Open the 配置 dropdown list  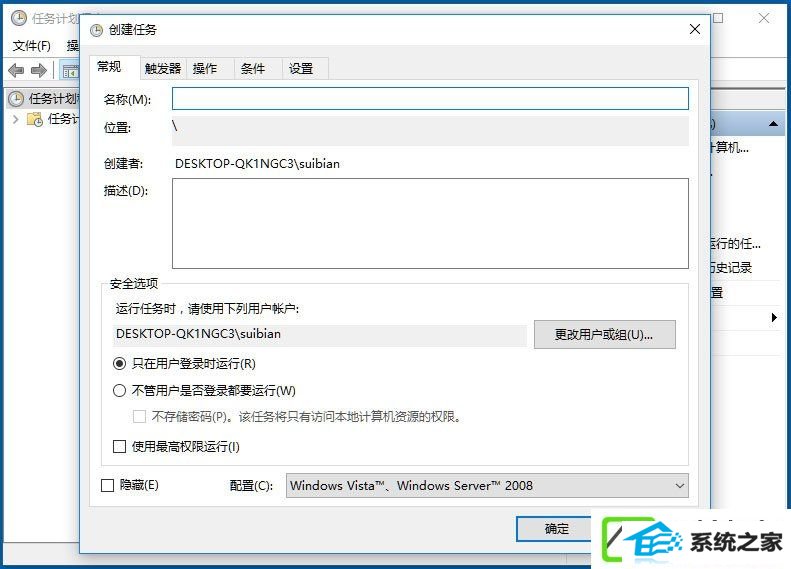coord(487,485)
